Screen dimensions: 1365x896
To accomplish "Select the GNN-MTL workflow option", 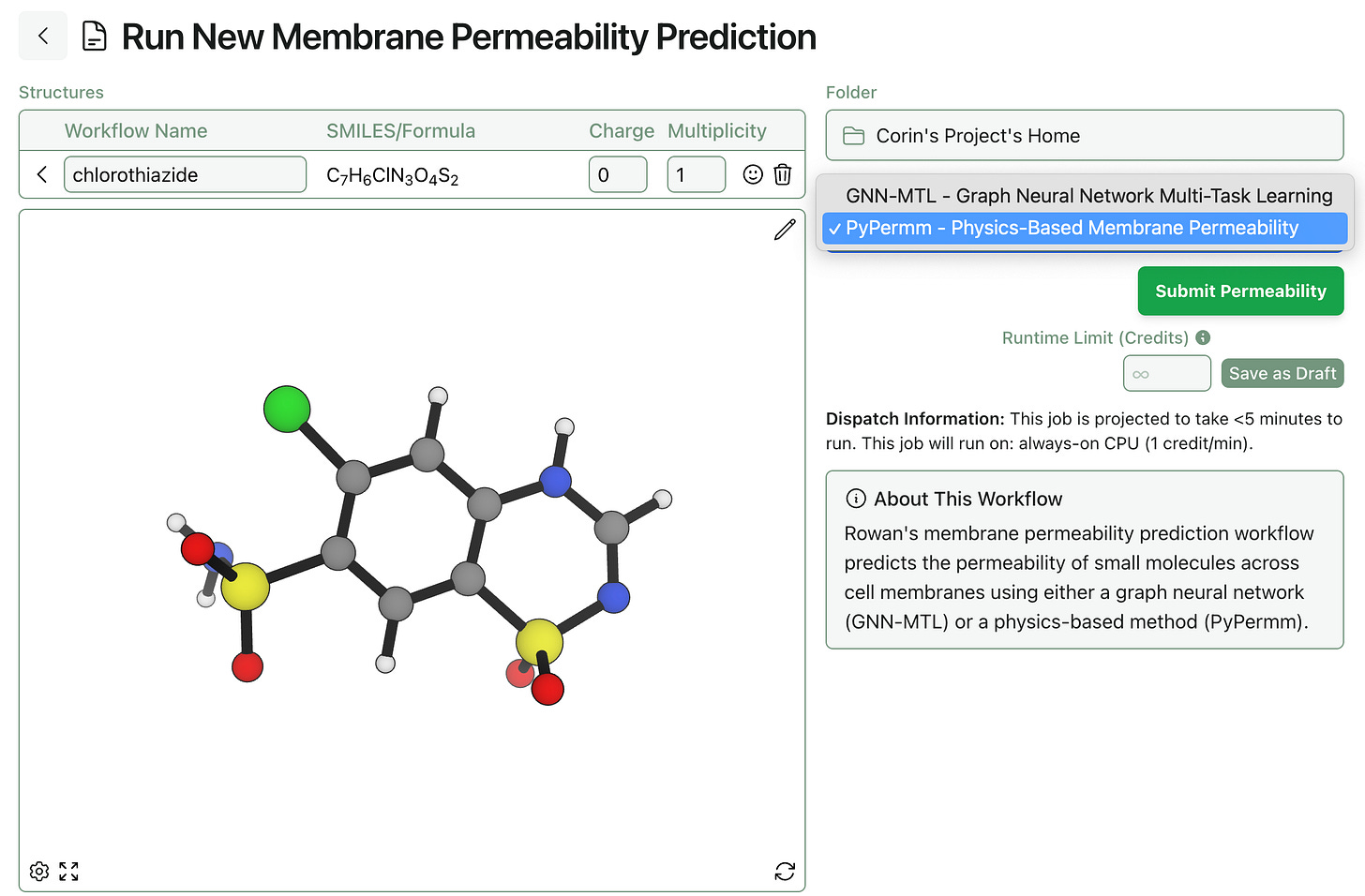I will 1087,196.
